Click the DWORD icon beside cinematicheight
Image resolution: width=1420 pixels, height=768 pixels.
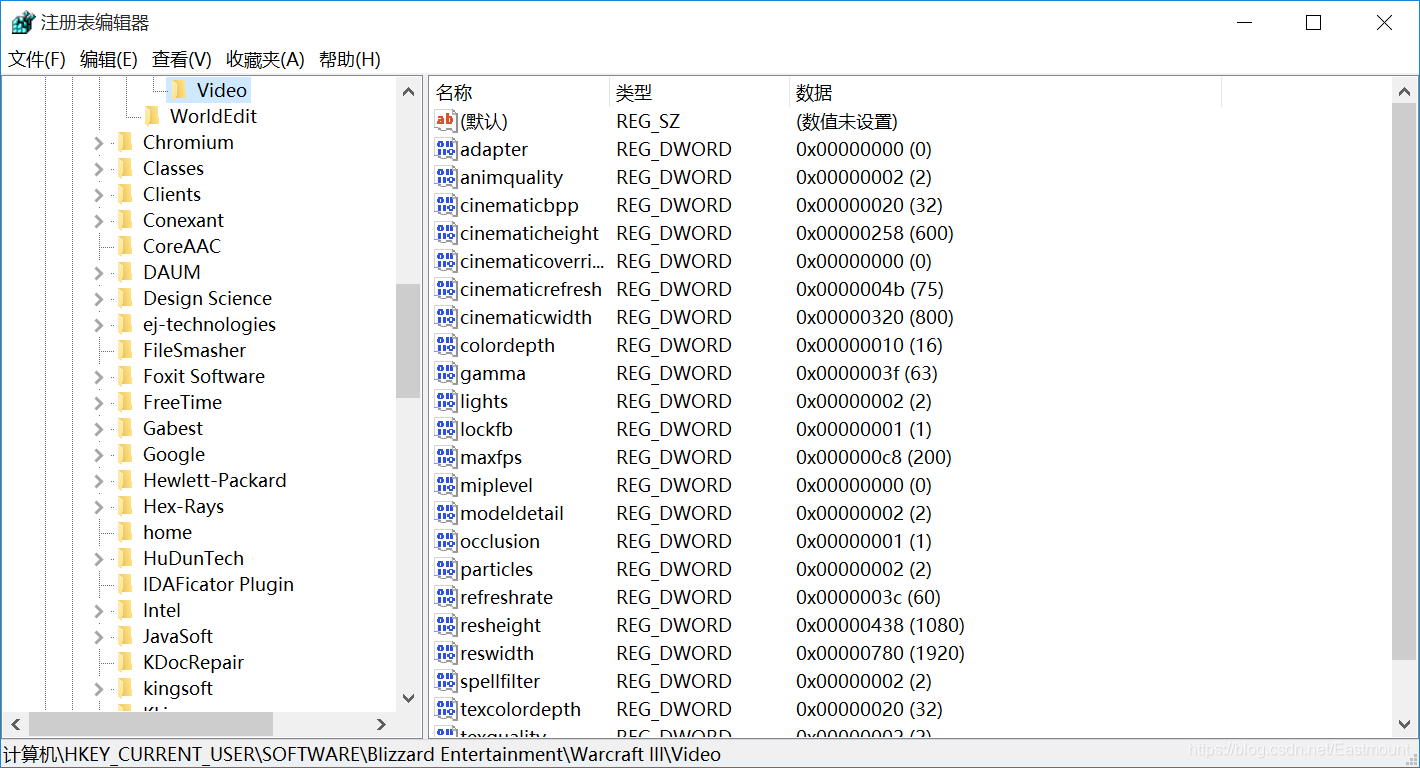pos(446,233)
